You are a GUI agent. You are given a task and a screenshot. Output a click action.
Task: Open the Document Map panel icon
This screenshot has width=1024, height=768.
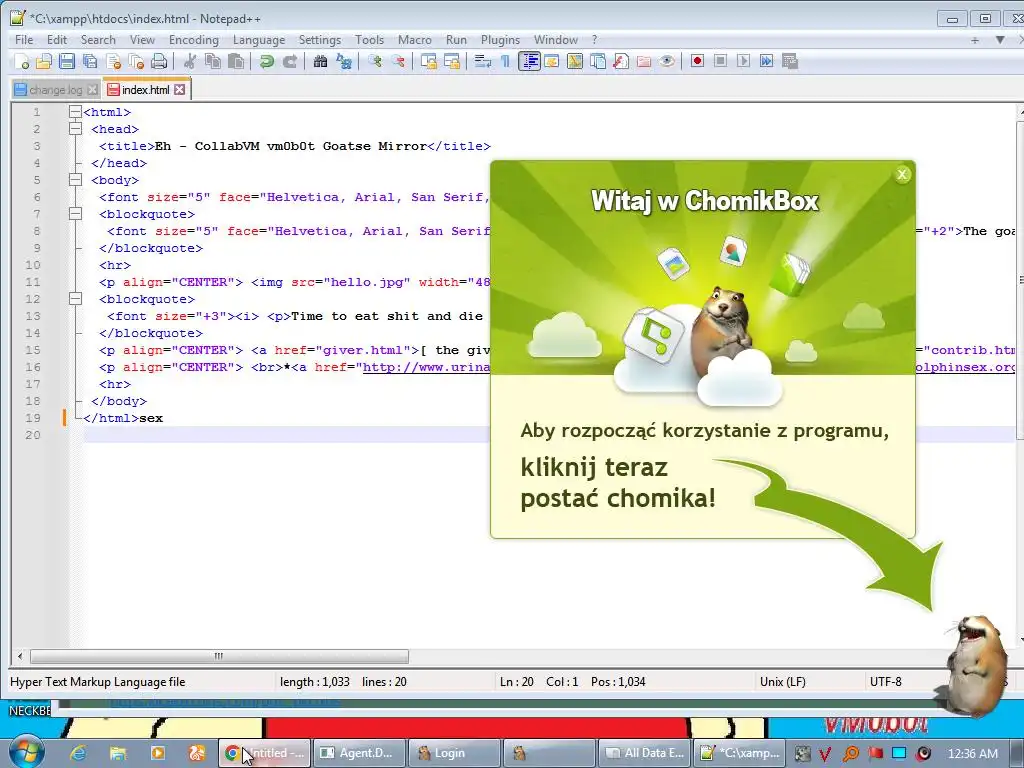click(x=575, y=61)
